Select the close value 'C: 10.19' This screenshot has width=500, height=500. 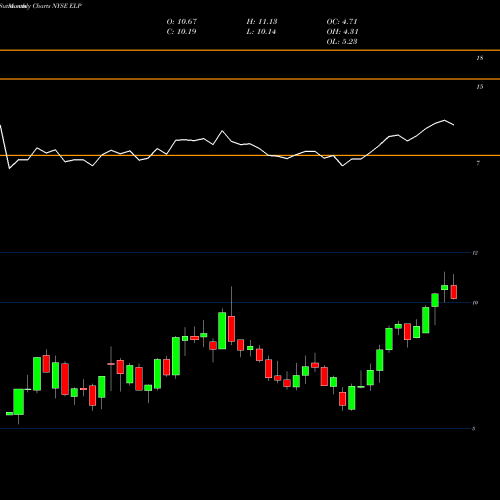pos(181,32)
